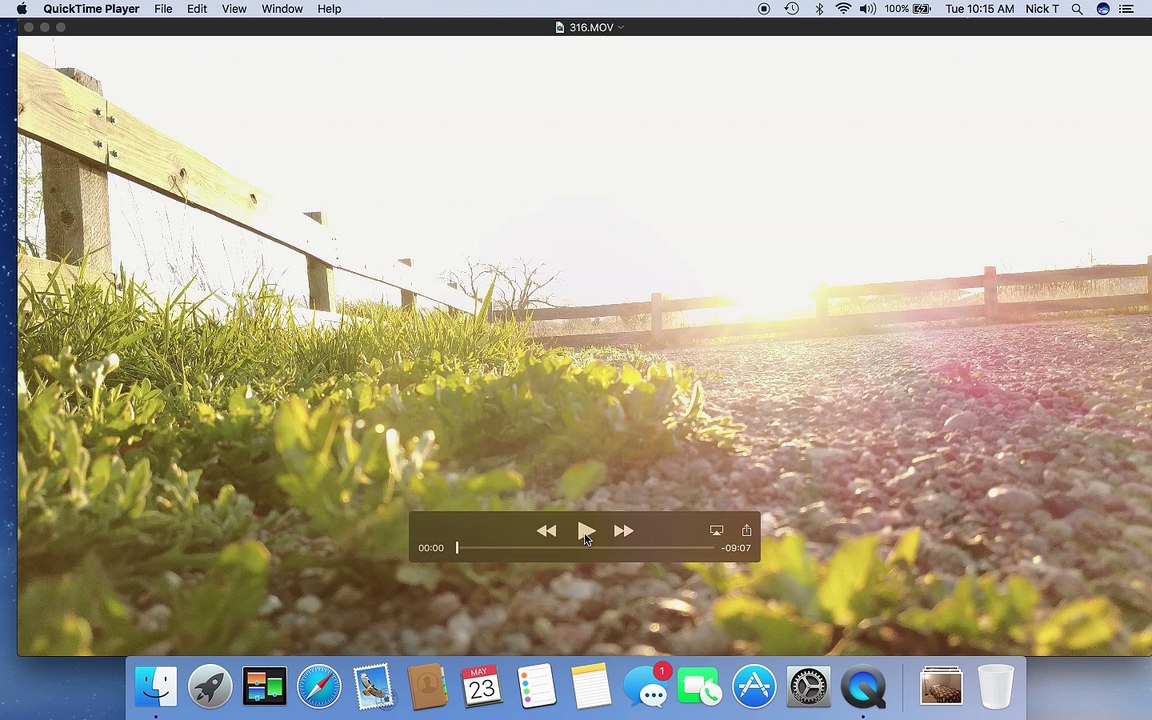
Task: Open Reminders from the Dock
Action: 536,686
